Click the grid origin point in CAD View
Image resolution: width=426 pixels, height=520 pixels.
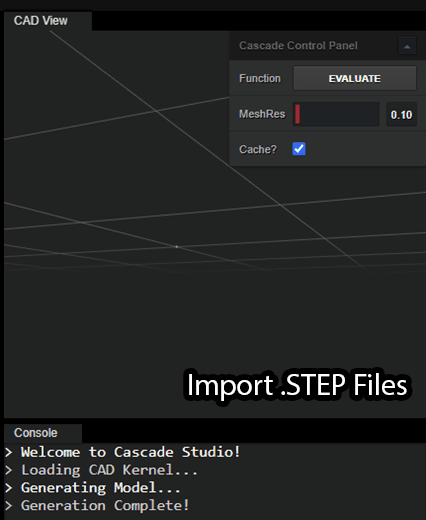[x=177, y=247]
